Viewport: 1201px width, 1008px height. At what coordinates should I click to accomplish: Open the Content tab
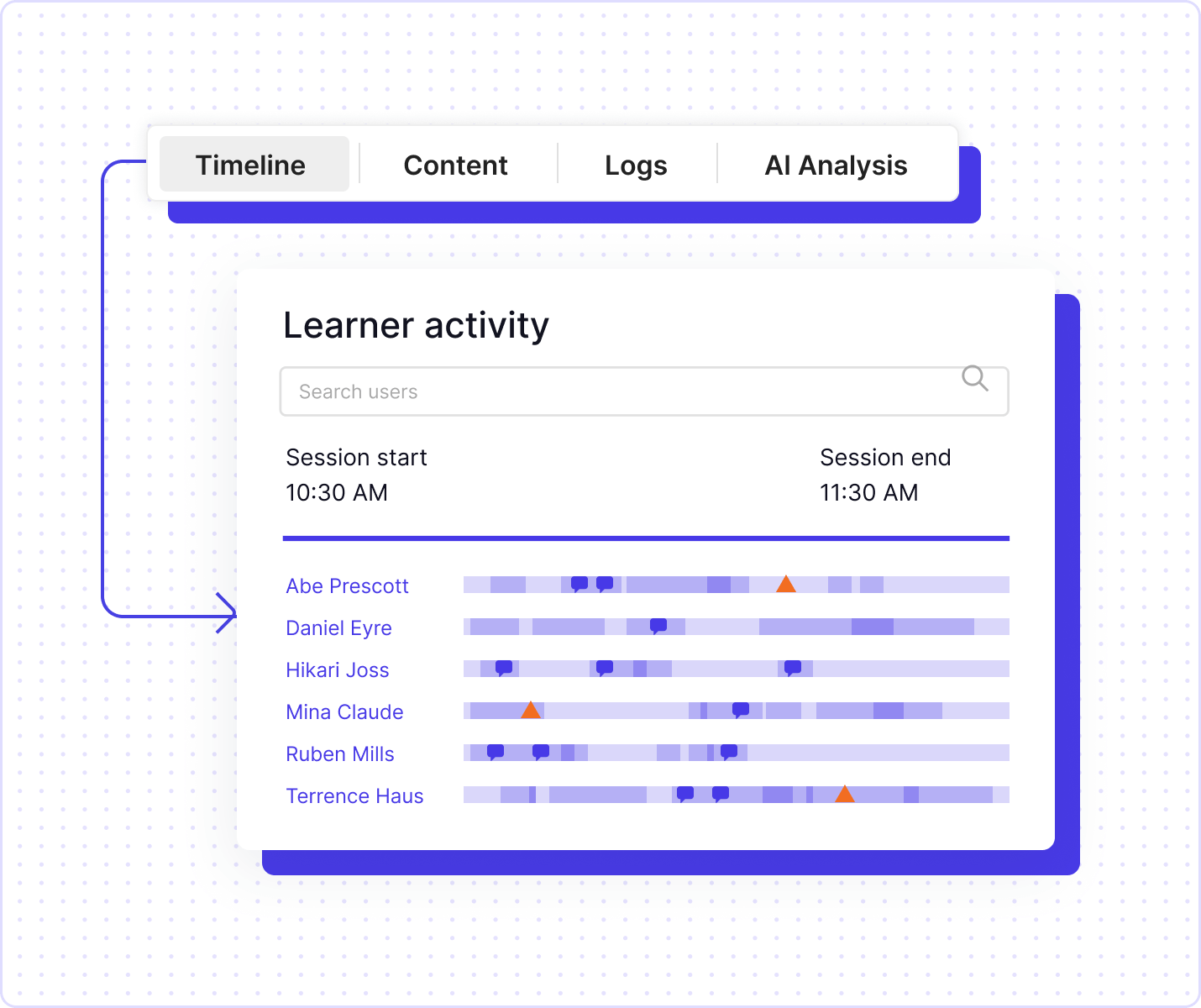pyautogui.click(x=455, y=165)
